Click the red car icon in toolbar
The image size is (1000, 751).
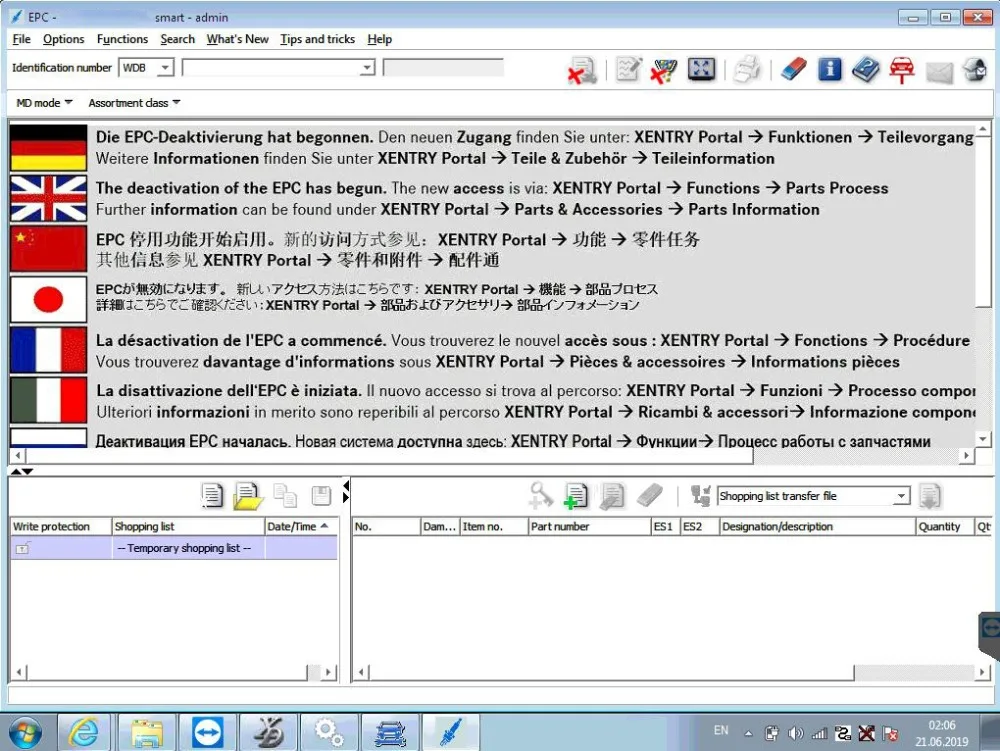coord(901,69)
